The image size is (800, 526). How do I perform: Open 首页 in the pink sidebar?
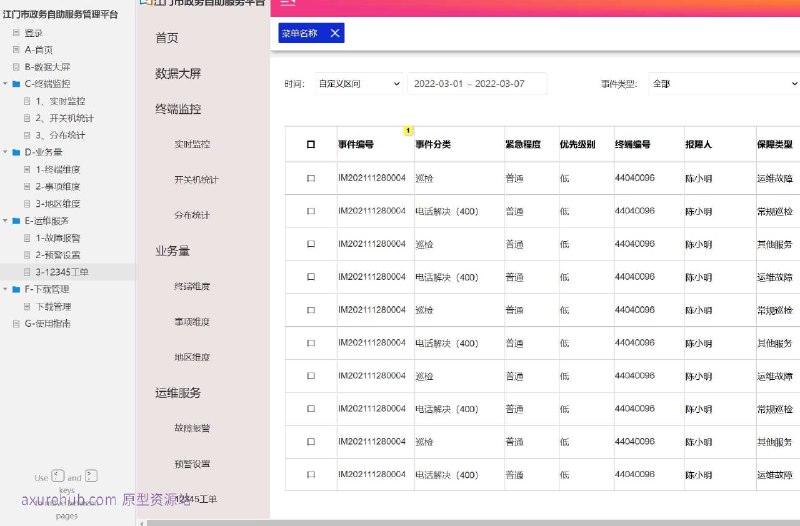pos(167,38)
